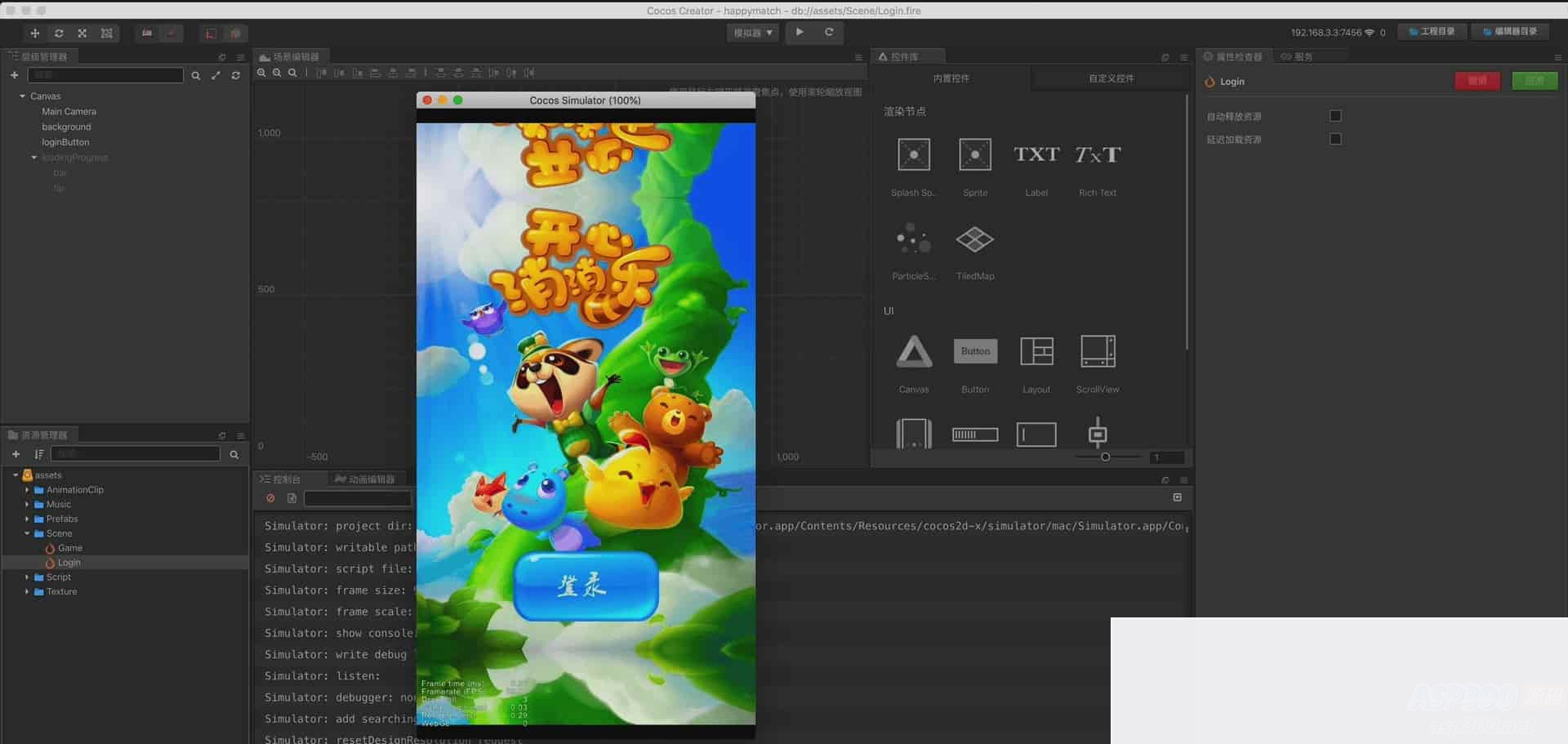Collapse the Canvas node in hierarchy

[x=23, y=96]
